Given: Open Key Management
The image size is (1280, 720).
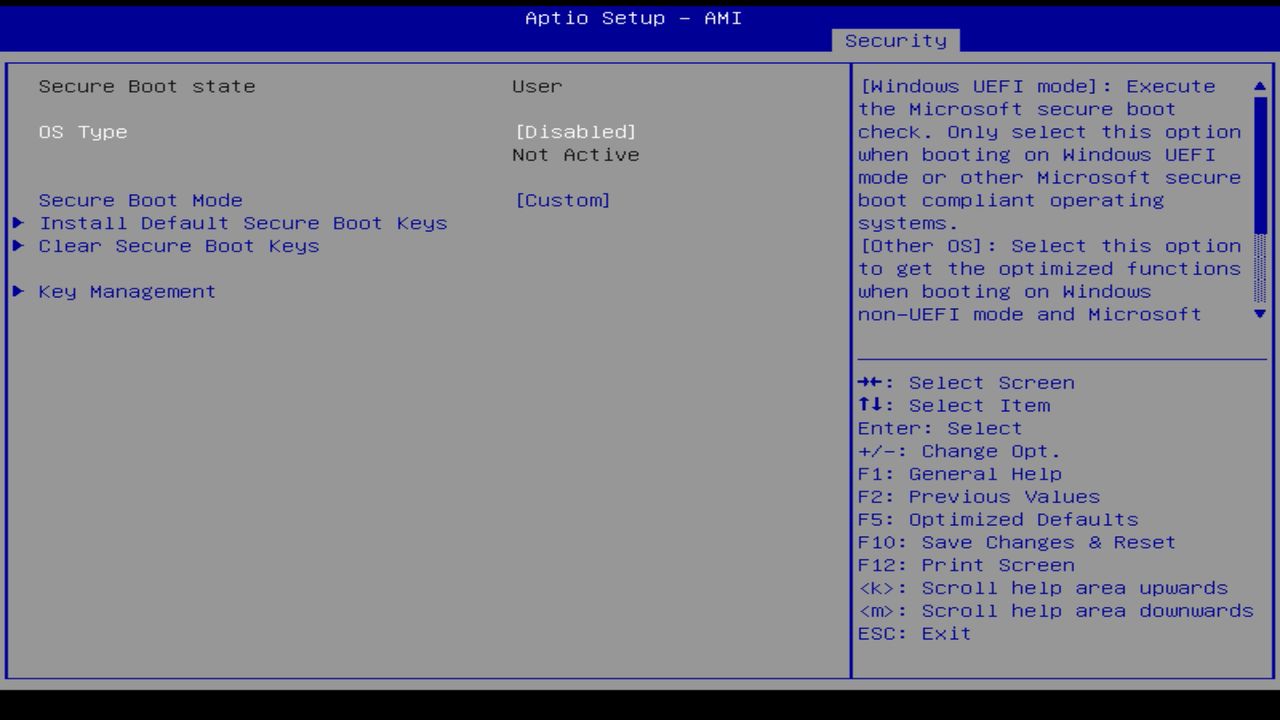Looking at the screenshot, I should [126, 291].
